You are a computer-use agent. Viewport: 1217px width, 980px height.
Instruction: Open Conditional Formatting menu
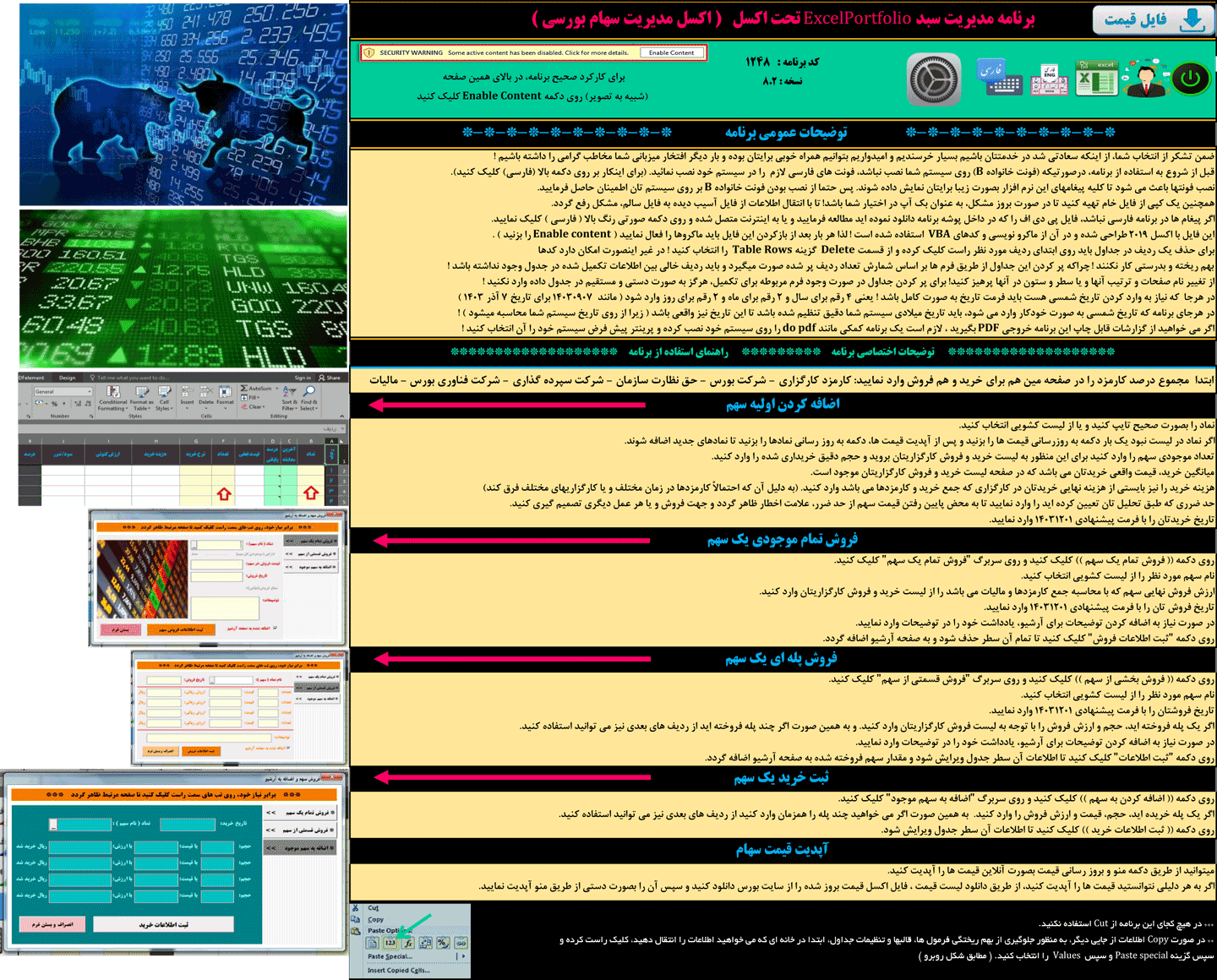pyautogui.click(x=112, y=398)
